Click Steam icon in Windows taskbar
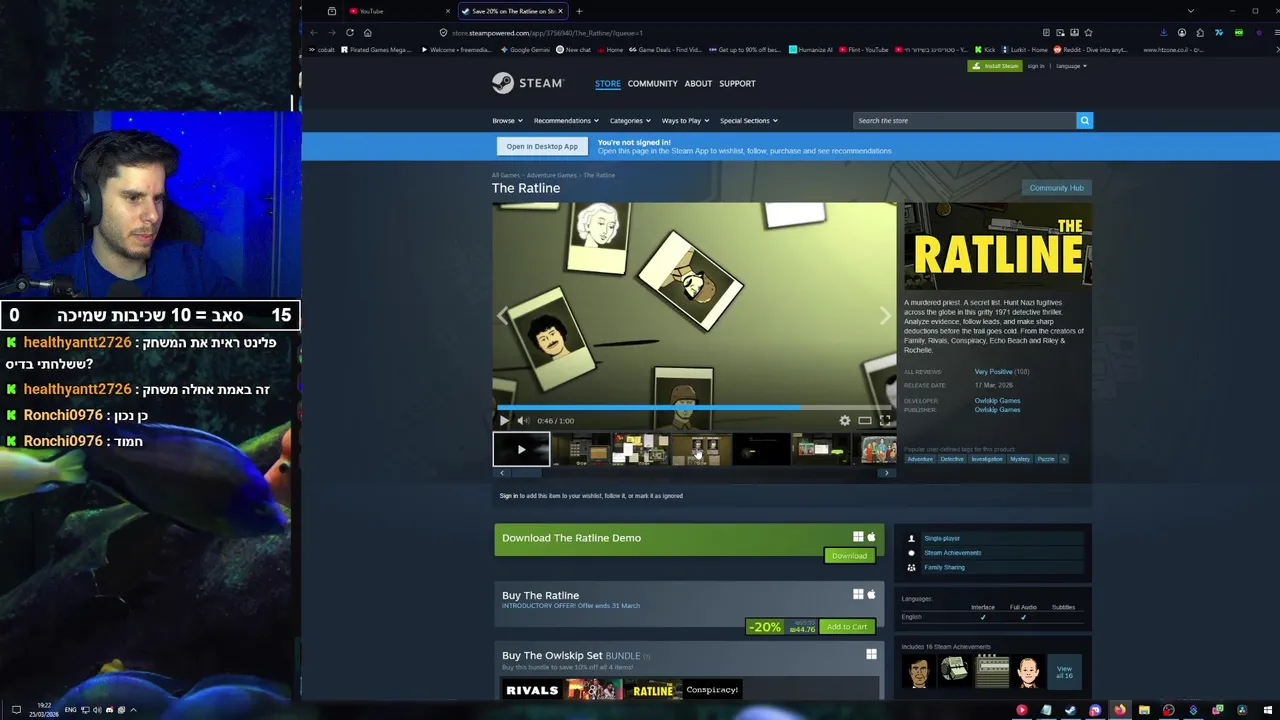The height and width of the screenshot is (720, 1280). (1071, 710)
